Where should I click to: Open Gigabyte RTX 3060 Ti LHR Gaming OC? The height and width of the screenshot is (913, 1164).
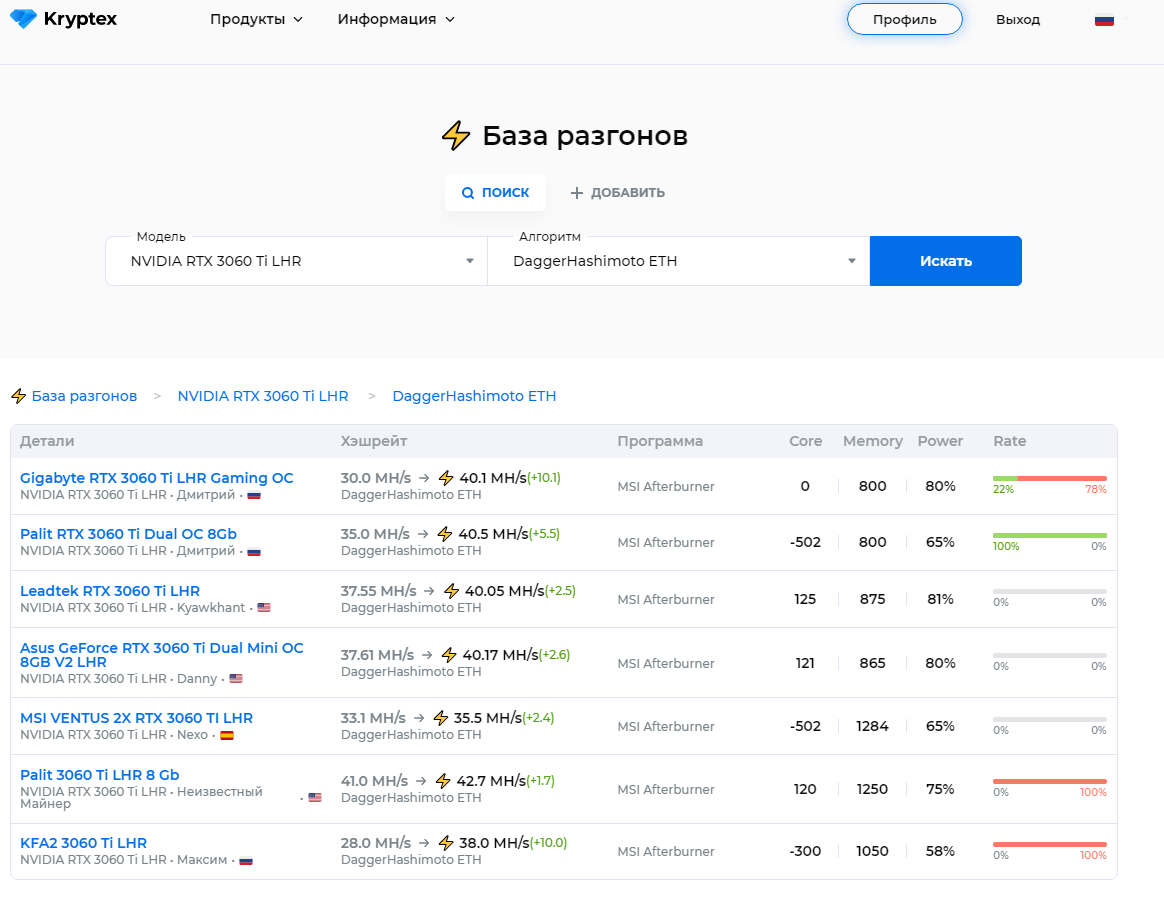pos(157,478)
